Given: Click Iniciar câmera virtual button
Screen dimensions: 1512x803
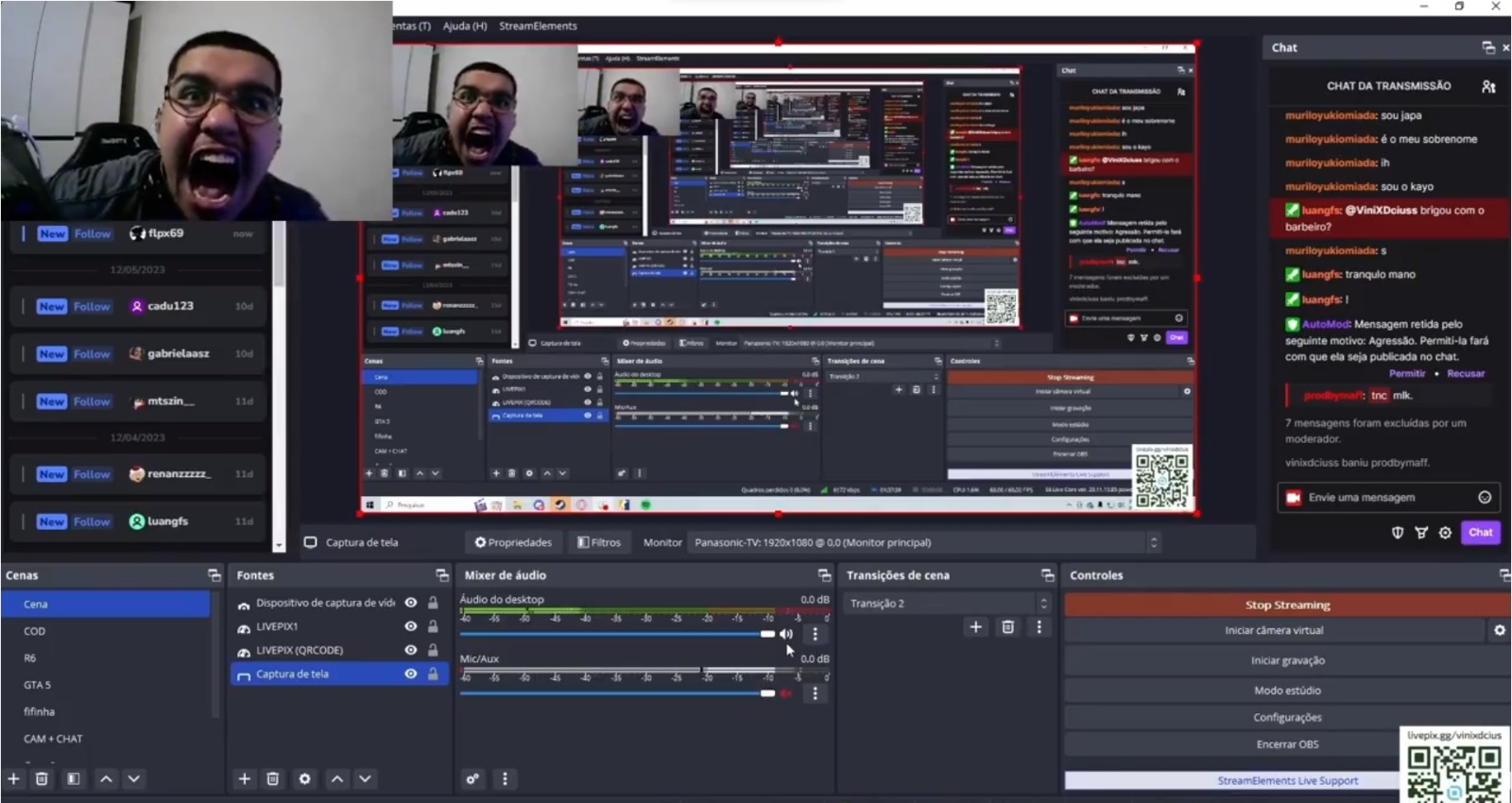Looking at the screenshot, I should 1274,630.
